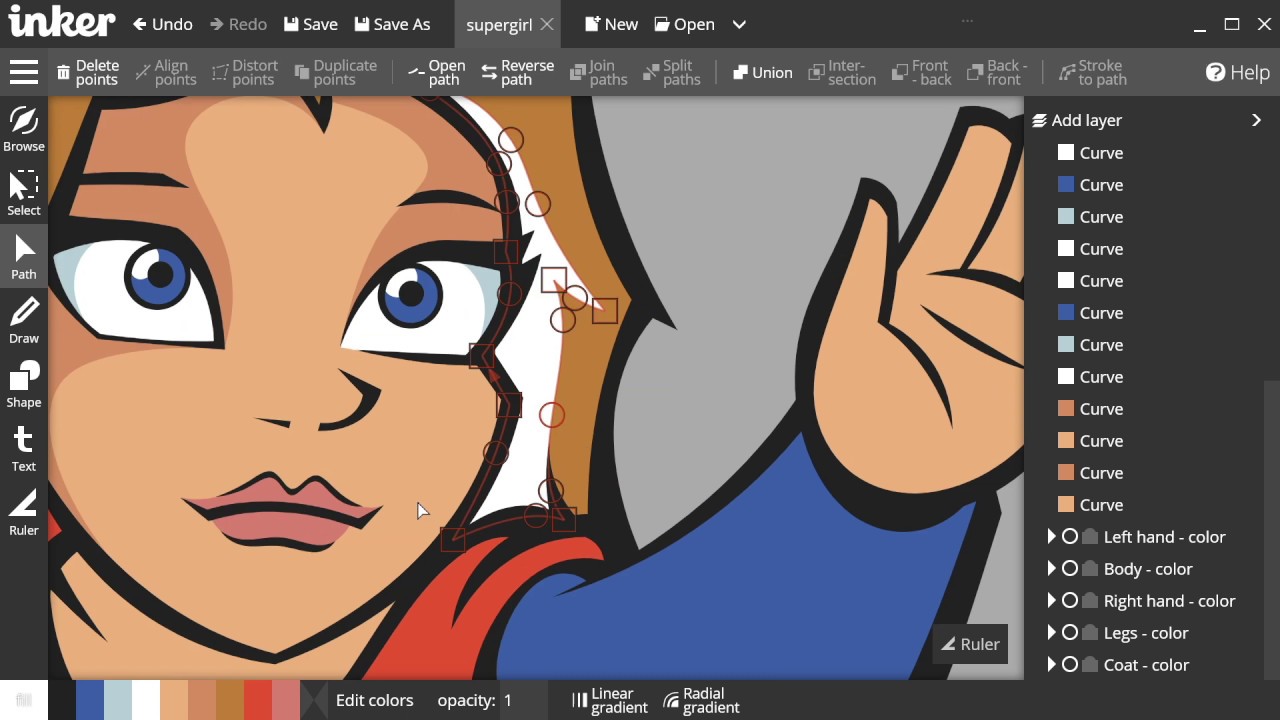Expand the Right hand - color group
Viewport: 1280px width, 720px height.
click(x=1051, y=601)
